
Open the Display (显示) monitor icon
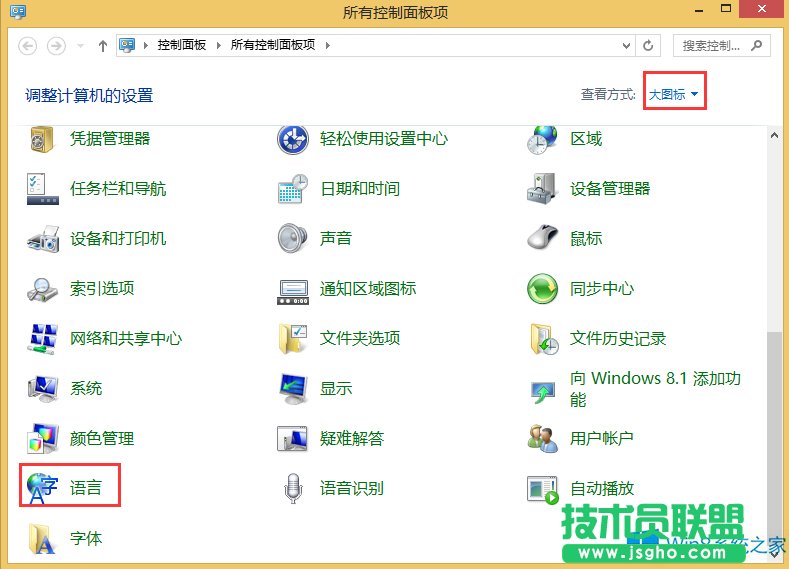[x=293, y=389]
